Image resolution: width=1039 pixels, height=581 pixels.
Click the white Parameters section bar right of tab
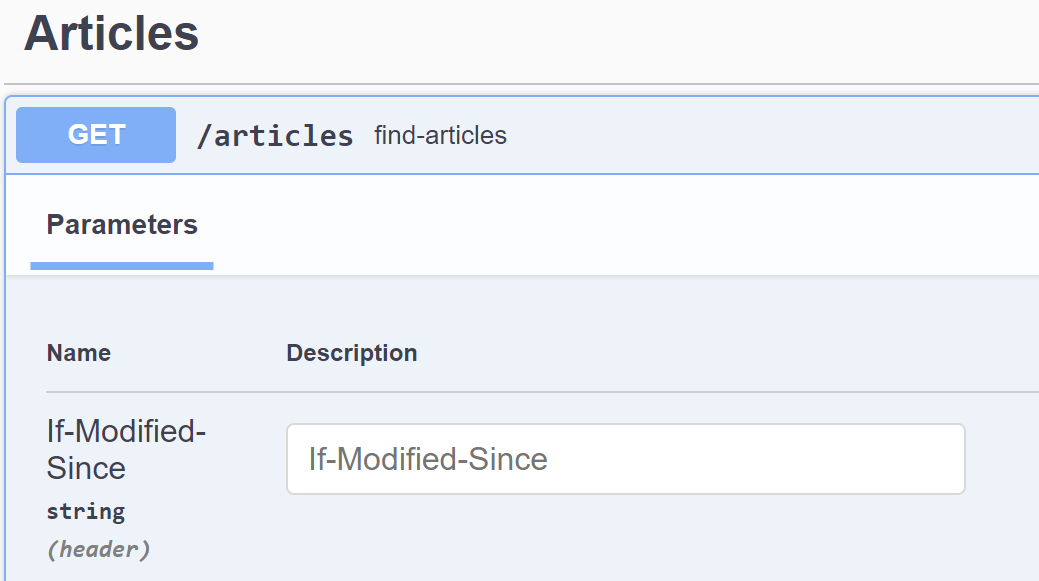click(x=620, y=225)
